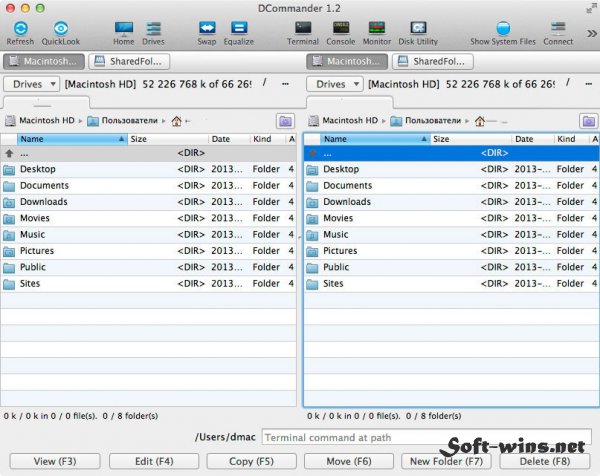Open left panel Drives dropdown
Viewport: 600px width, 476px height.
31,84
